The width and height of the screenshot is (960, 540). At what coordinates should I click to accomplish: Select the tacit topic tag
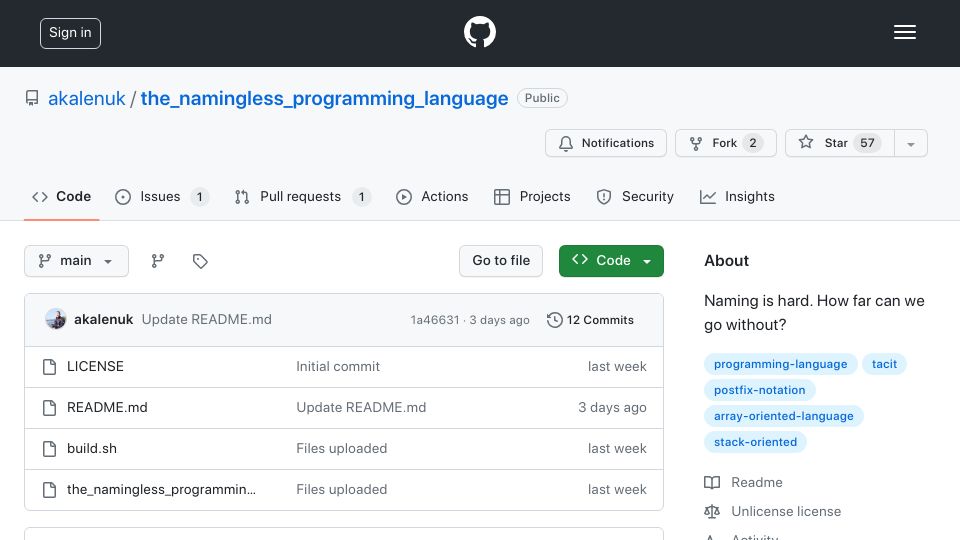click(x=884, y=364)
